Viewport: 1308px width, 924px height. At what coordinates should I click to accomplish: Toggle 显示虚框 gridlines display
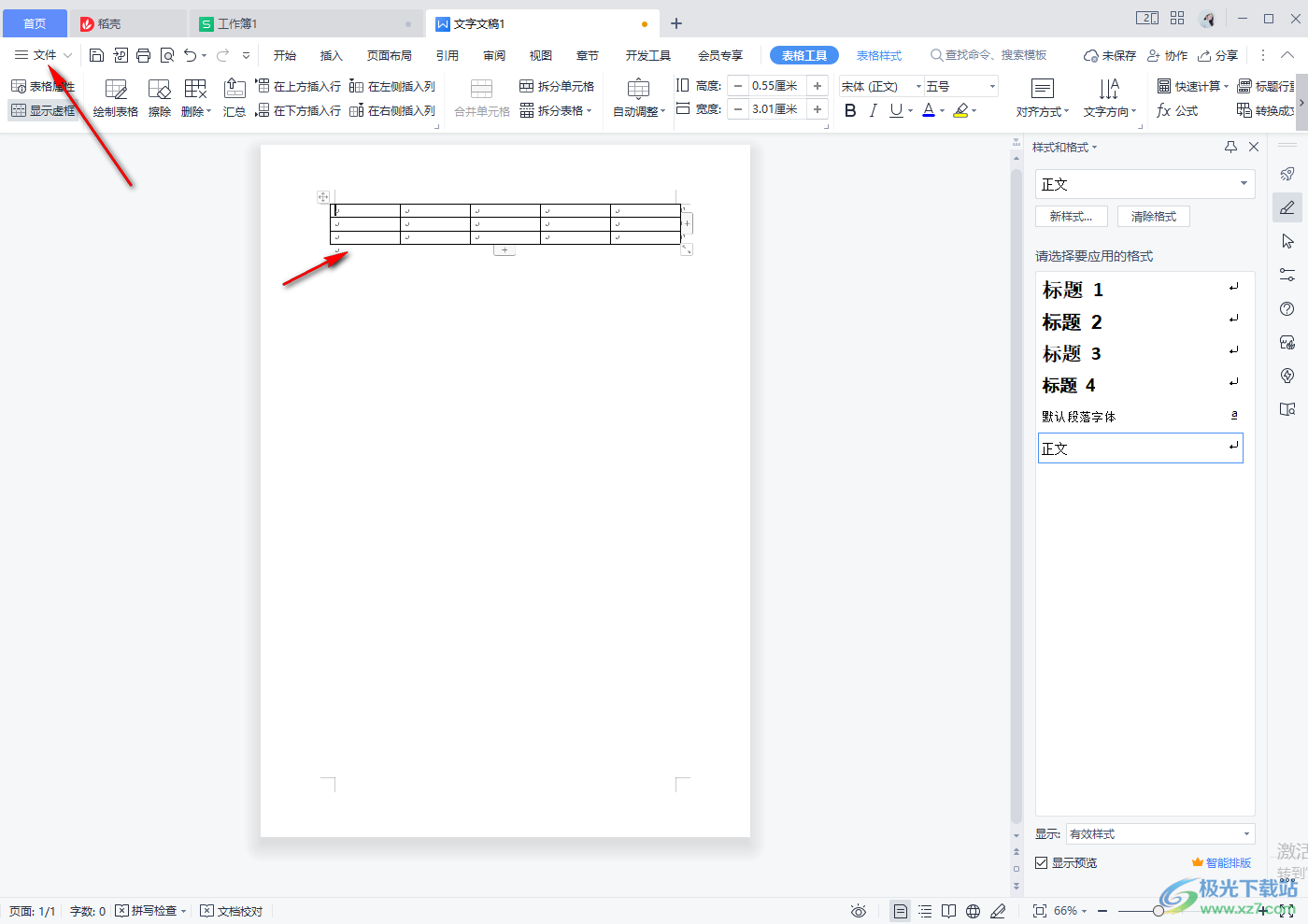(x=43, y=110)
